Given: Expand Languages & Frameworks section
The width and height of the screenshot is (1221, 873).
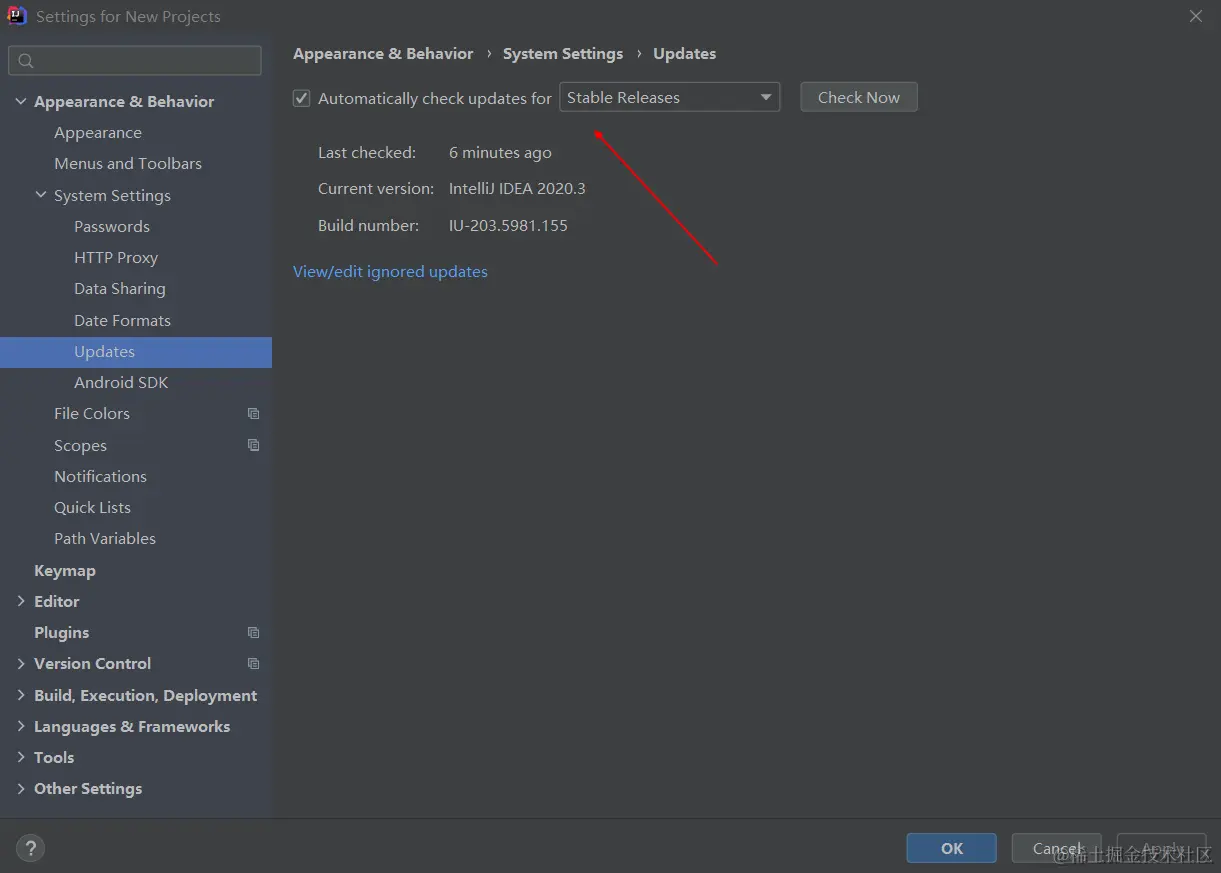Looking at the screenshot, I should (x=21, y=726).
